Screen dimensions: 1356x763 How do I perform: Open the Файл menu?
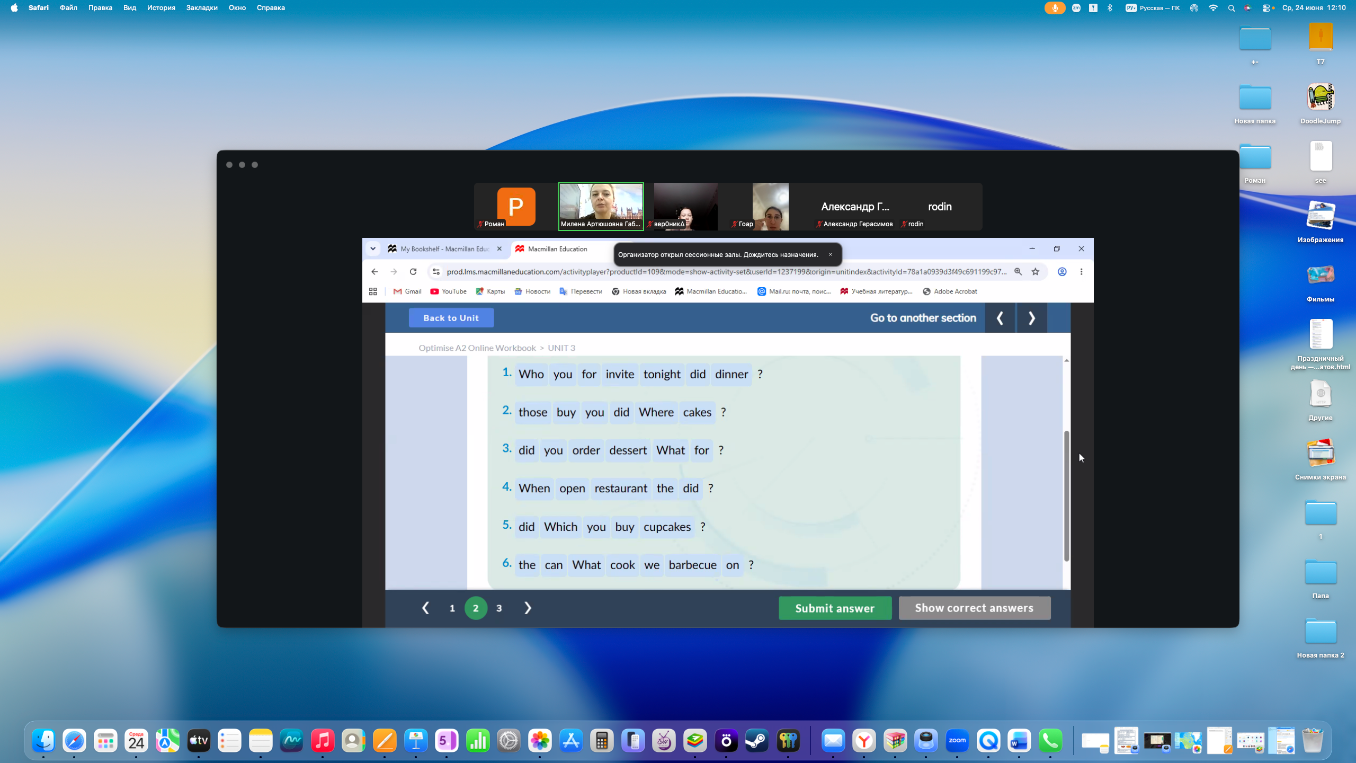point(69,7)
